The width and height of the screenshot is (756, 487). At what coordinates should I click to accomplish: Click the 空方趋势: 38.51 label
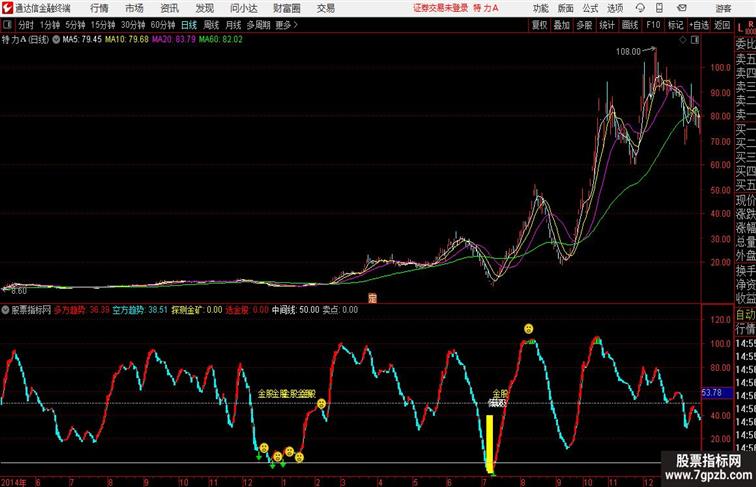[140, 310]
